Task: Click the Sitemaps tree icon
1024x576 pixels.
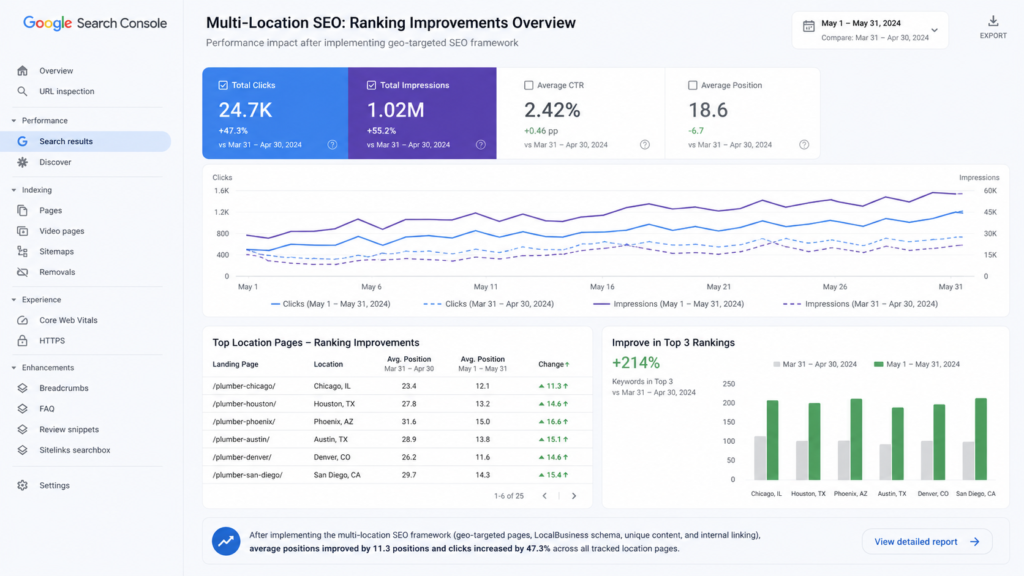Action: click(22, 251)
